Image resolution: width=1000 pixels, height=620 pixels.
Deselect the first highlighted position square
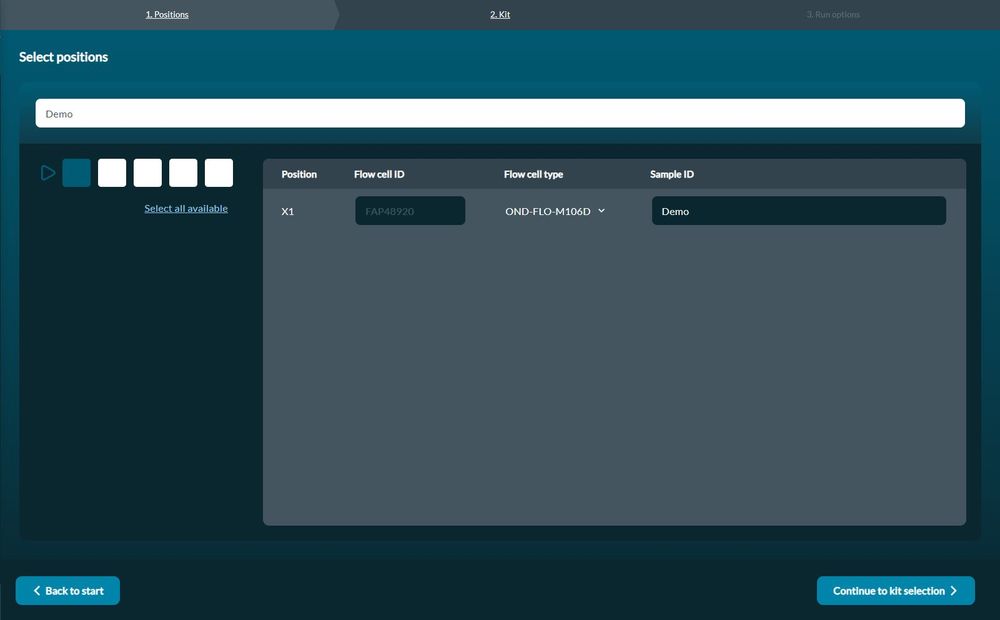77,173
